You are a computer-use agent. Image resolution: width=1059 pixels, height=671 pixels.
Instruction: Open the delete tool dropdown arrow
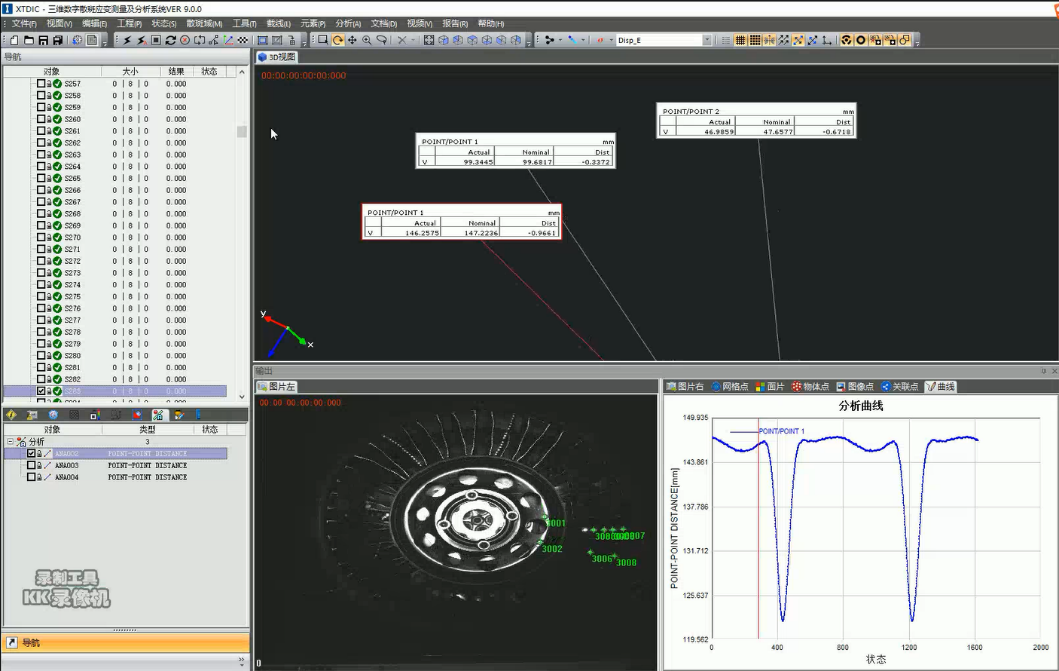[413, 41]
